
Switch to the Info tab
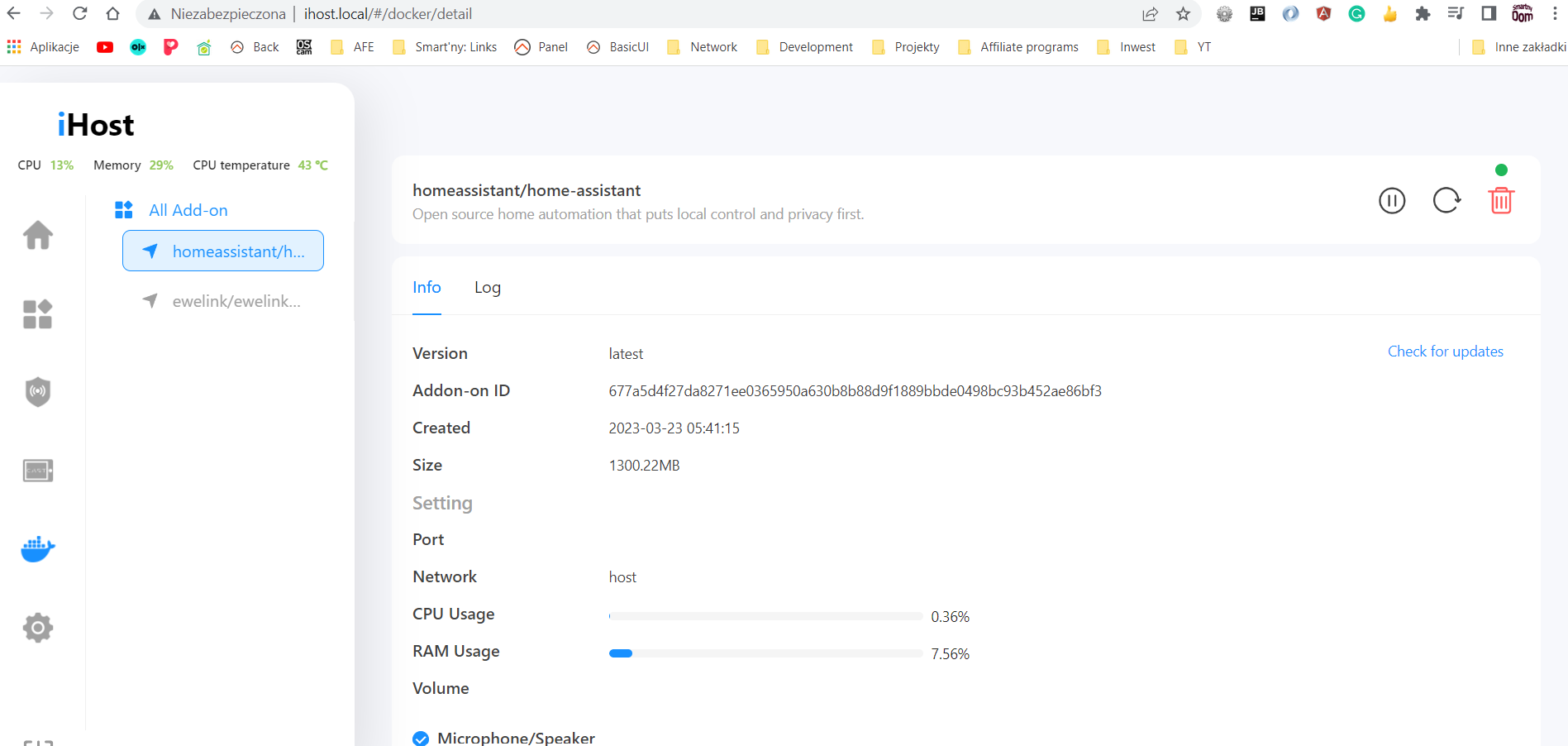click(427, 287)
